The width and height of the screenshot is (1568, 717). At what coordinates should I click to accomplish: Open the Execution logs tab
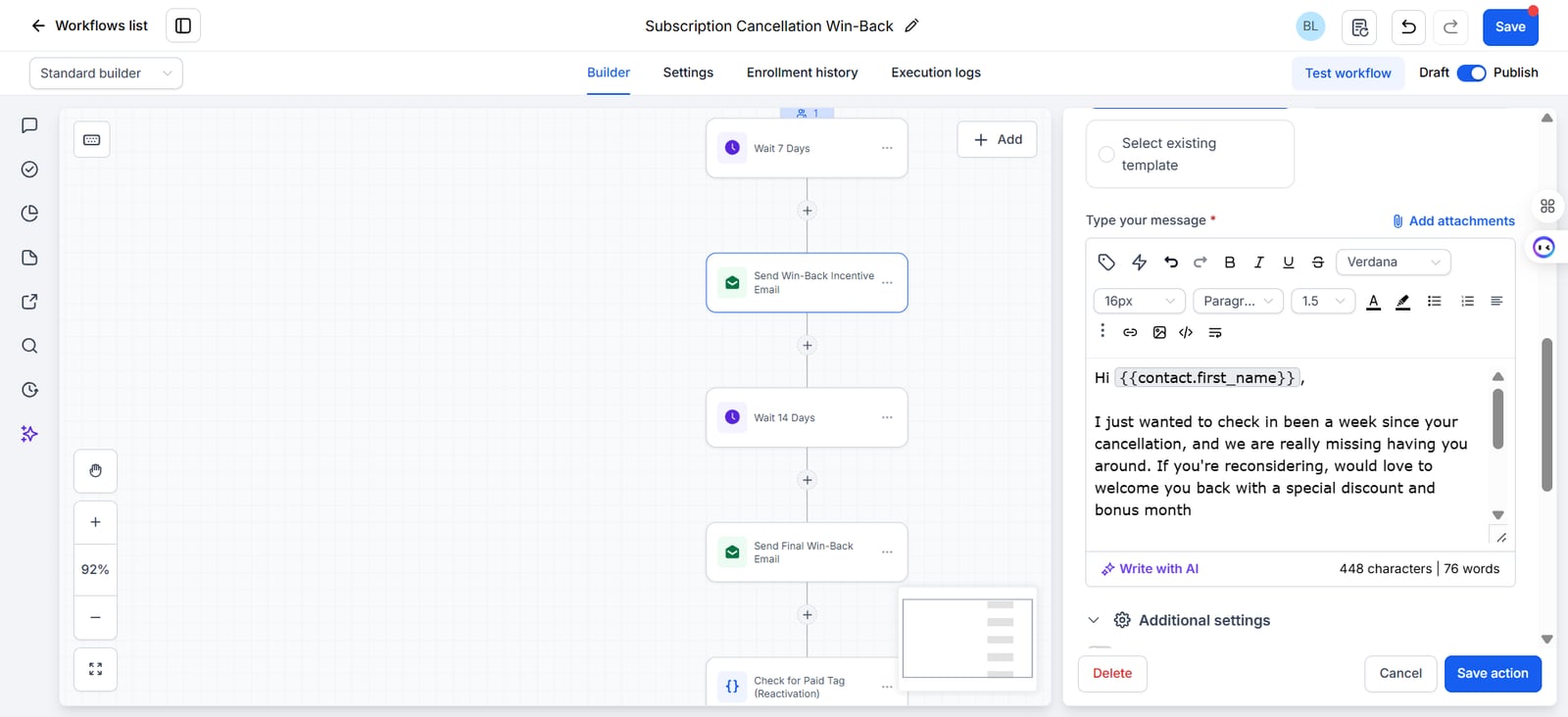pyautogui.click(x=936, y=72)
